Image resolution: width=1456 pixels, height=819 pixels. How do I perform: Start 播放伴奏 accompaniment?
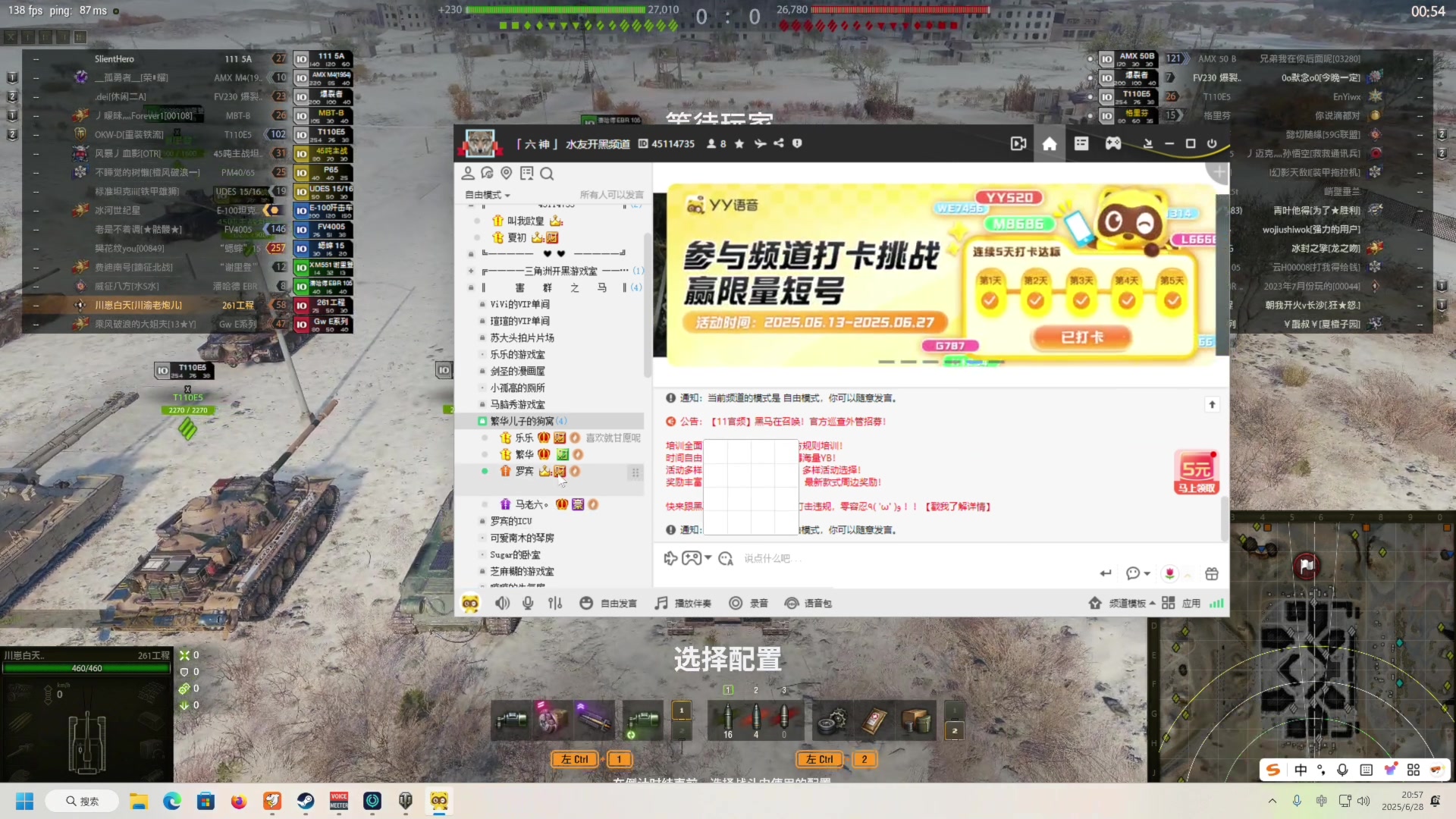click(x=682, y=604)
